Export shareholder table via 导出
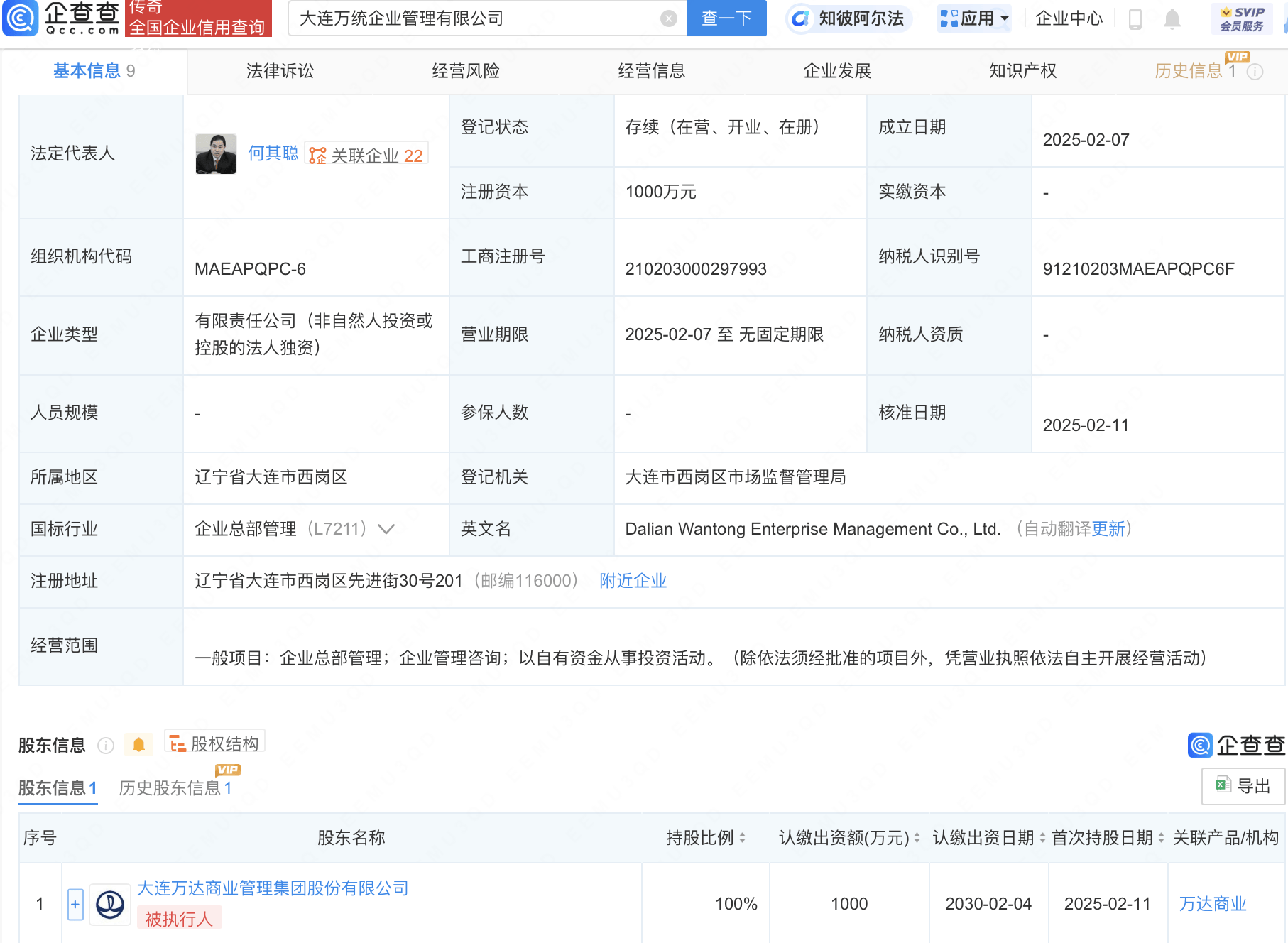This screenshot has width=1288, height=943. click(1243, 786)
